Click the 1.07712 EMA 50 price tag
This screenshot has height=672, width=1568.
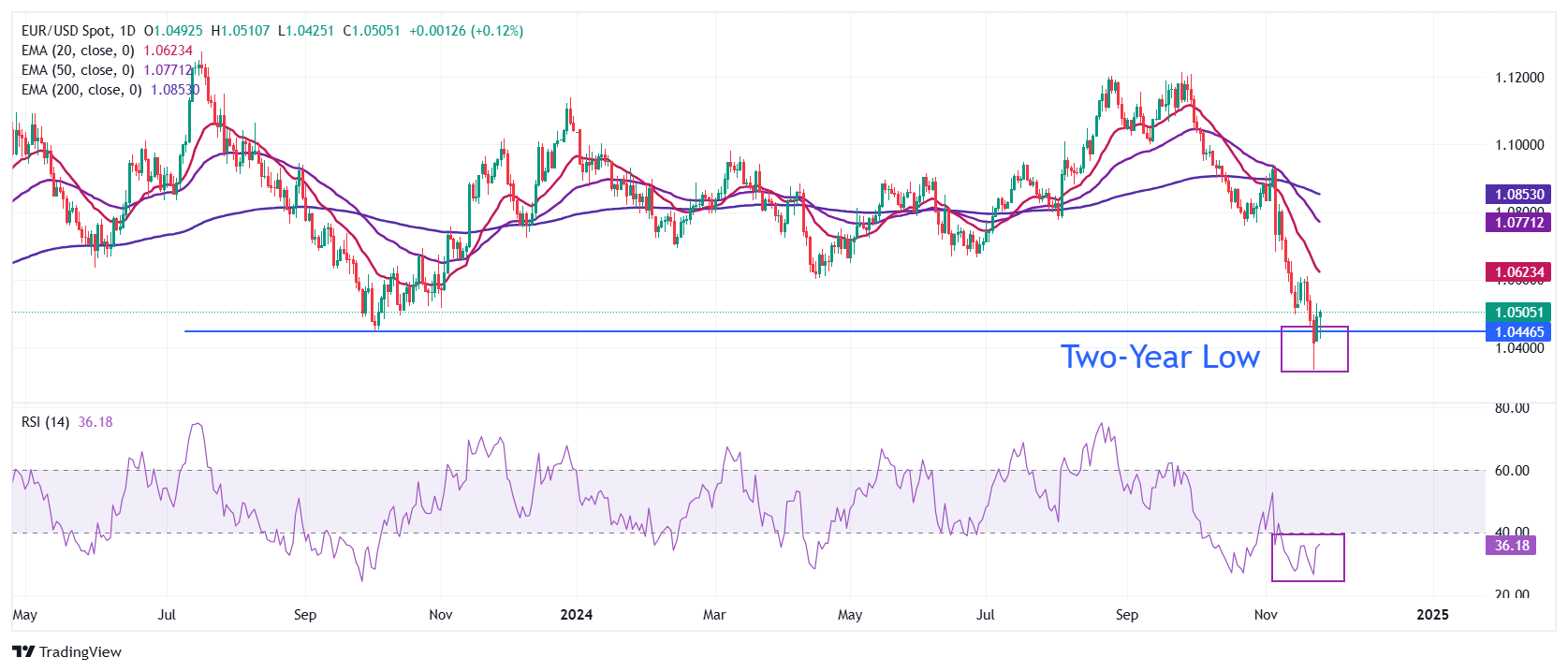point(1518,223)
